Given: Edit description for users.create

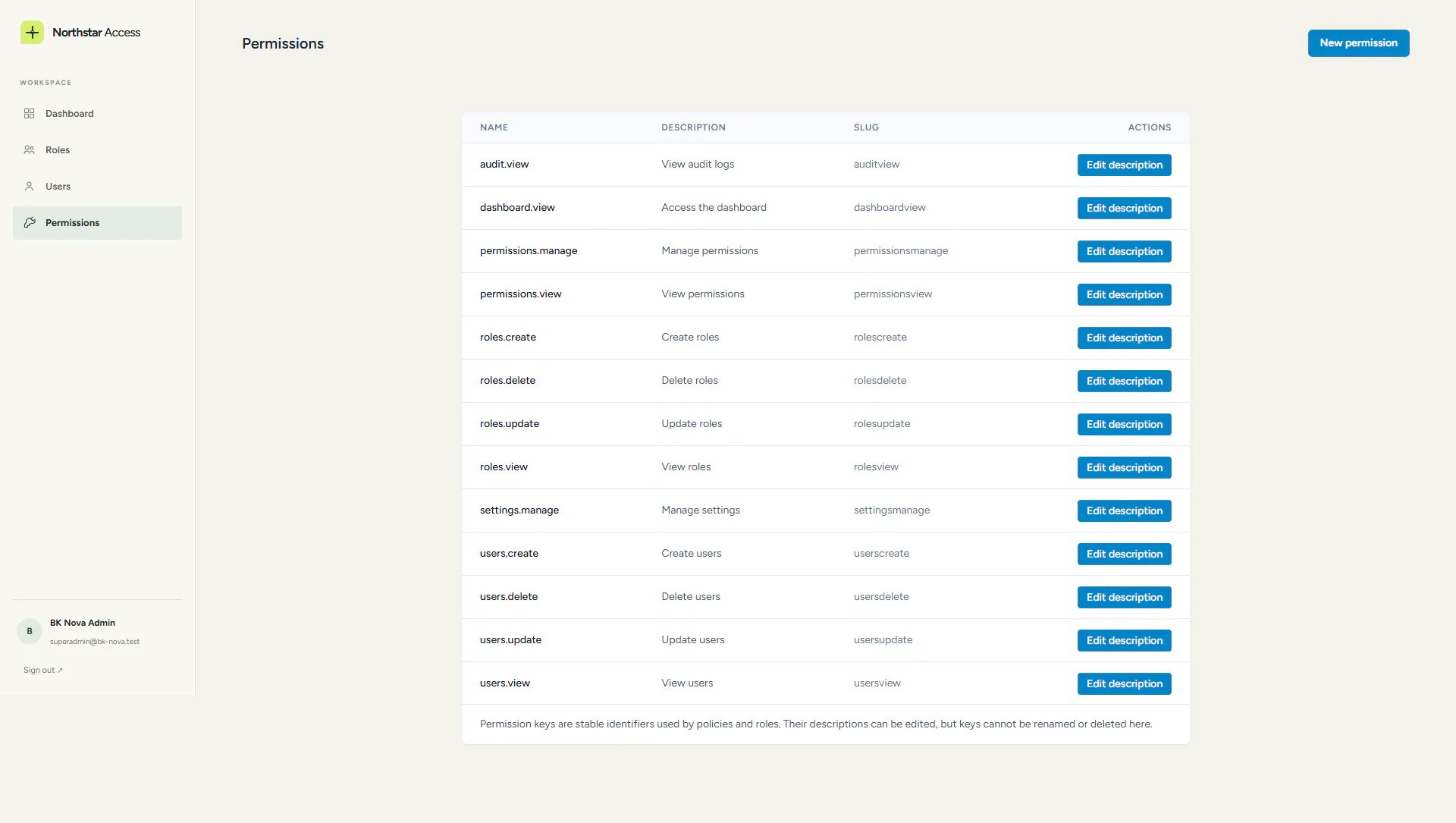Looking at the screenshot, I should tap(1124, 554).
